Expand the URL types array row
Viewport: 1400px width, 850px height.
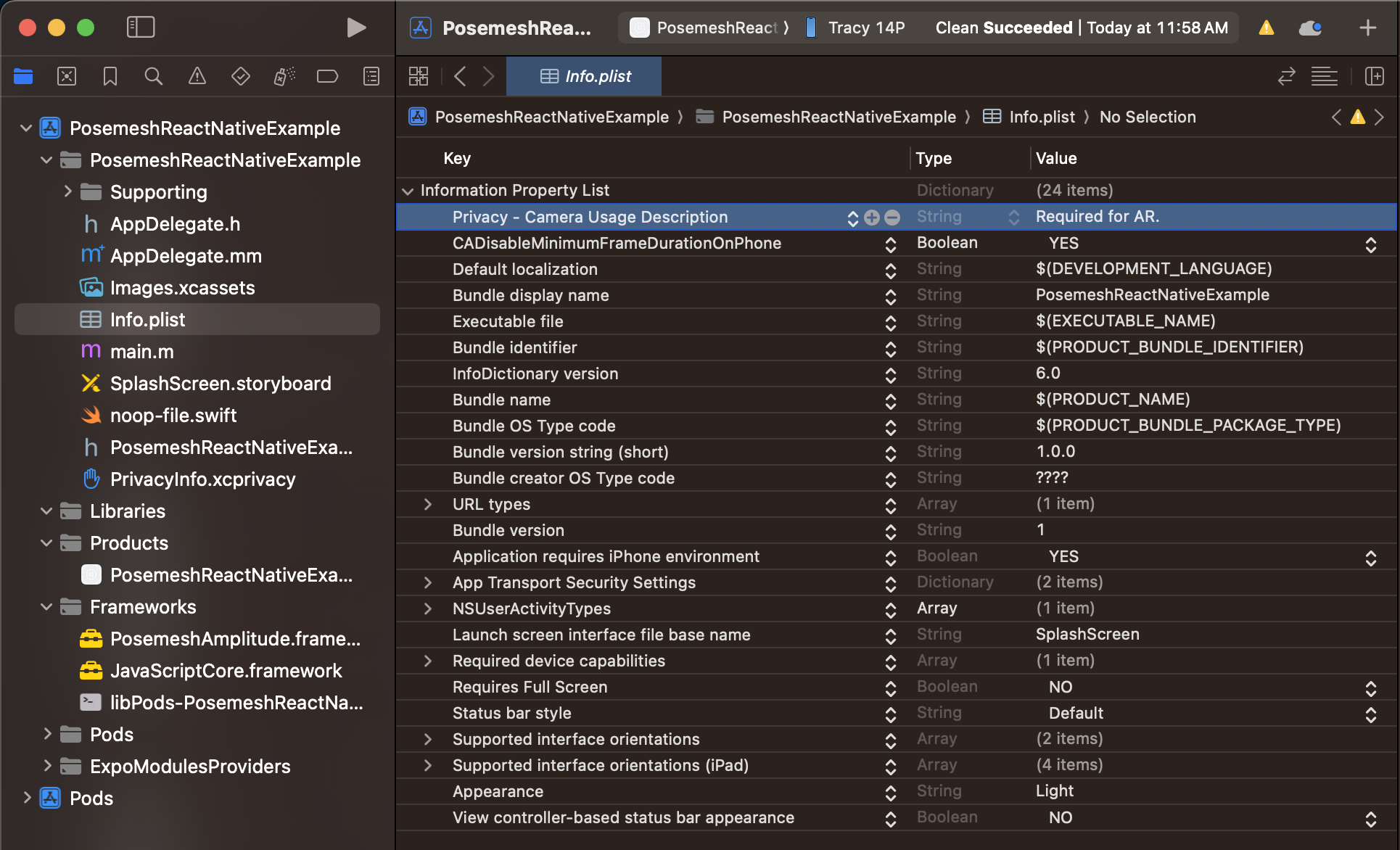point(428,504)
